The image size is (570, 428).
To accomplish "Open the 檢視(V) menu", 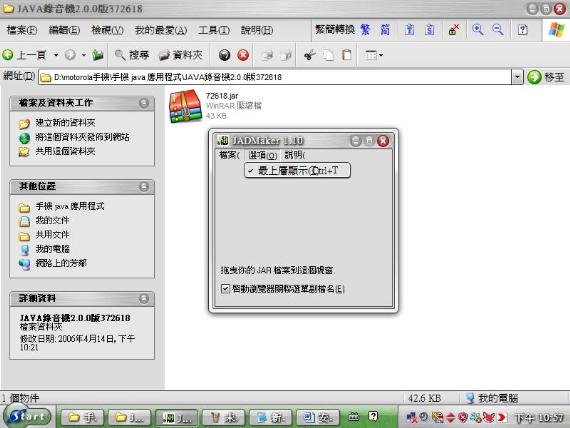I will (108, 30).
